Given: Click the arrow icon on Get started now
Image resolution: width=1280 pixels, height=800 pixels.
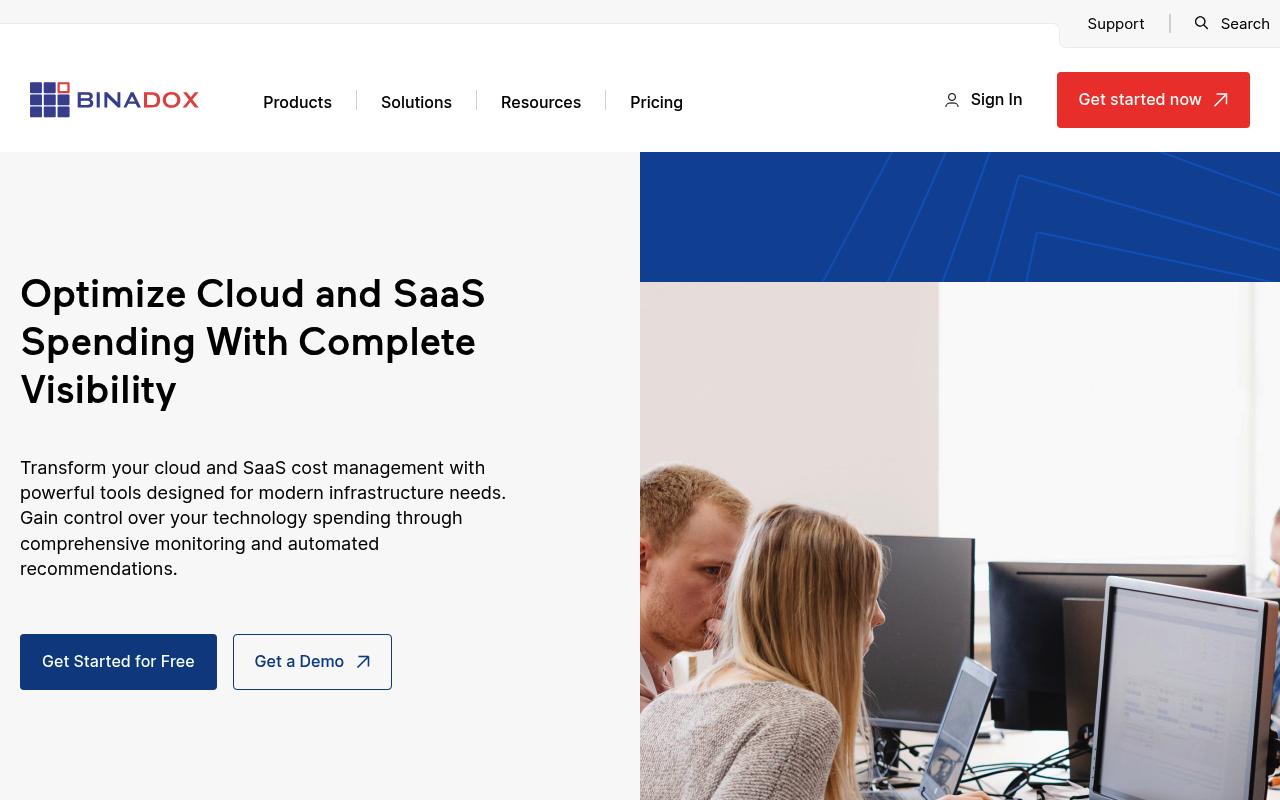Looking at the screenshot, I should click(x=1221, y=100).
